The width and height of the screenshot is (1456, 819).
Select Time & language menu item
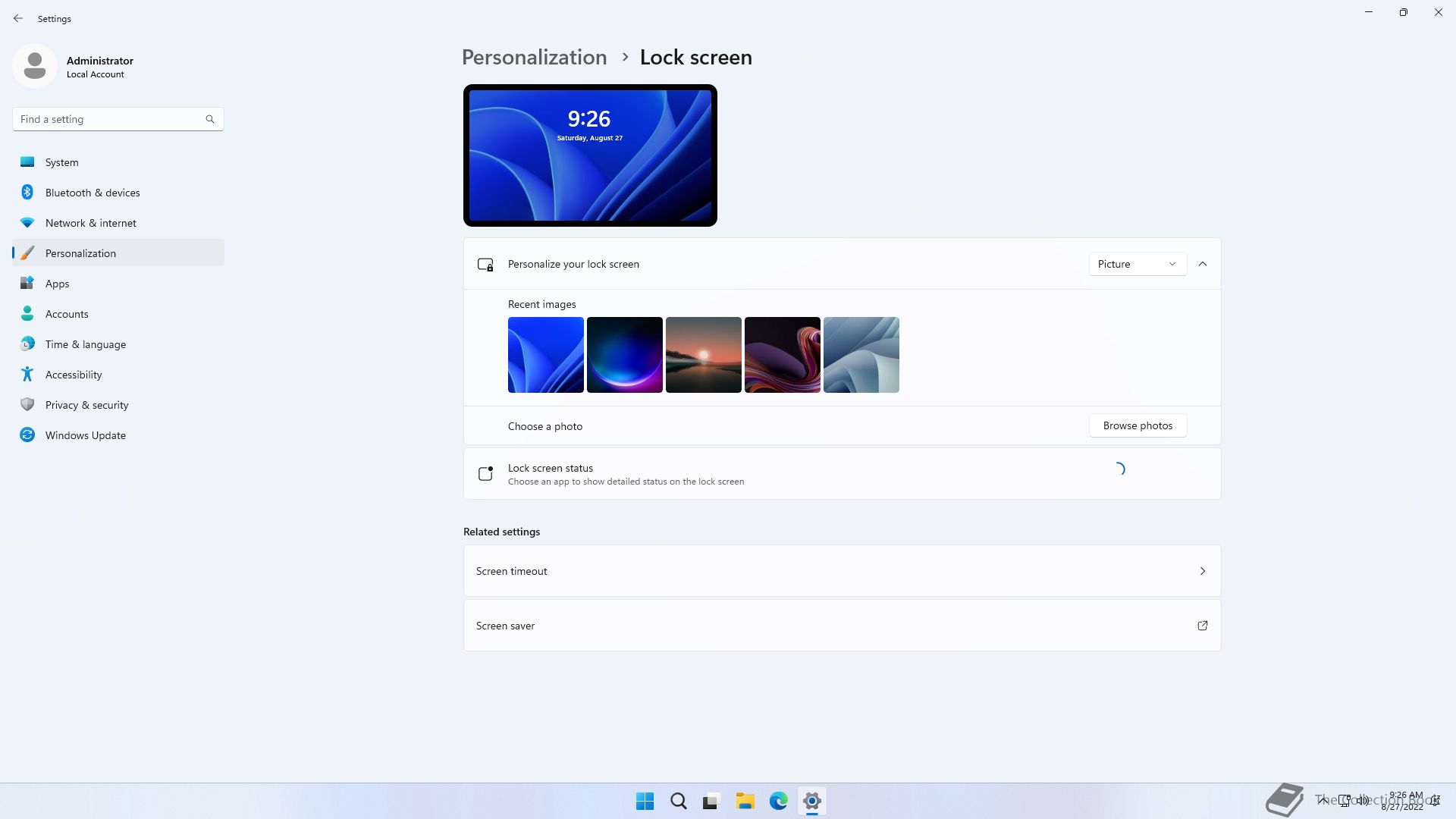[x=85, y=344]
